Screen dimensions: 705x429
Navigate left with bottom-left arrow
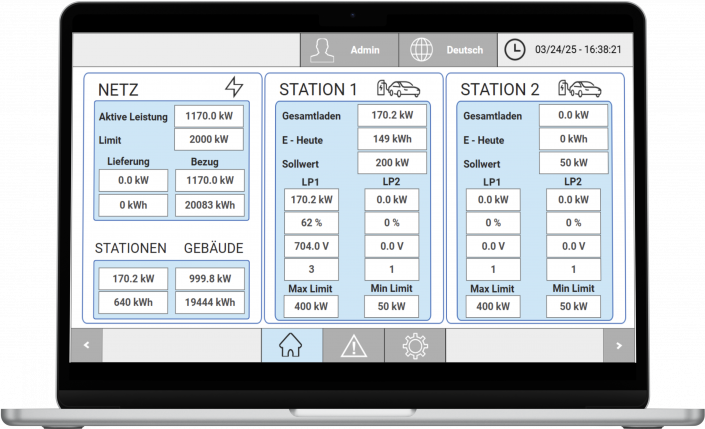[87, 346]
